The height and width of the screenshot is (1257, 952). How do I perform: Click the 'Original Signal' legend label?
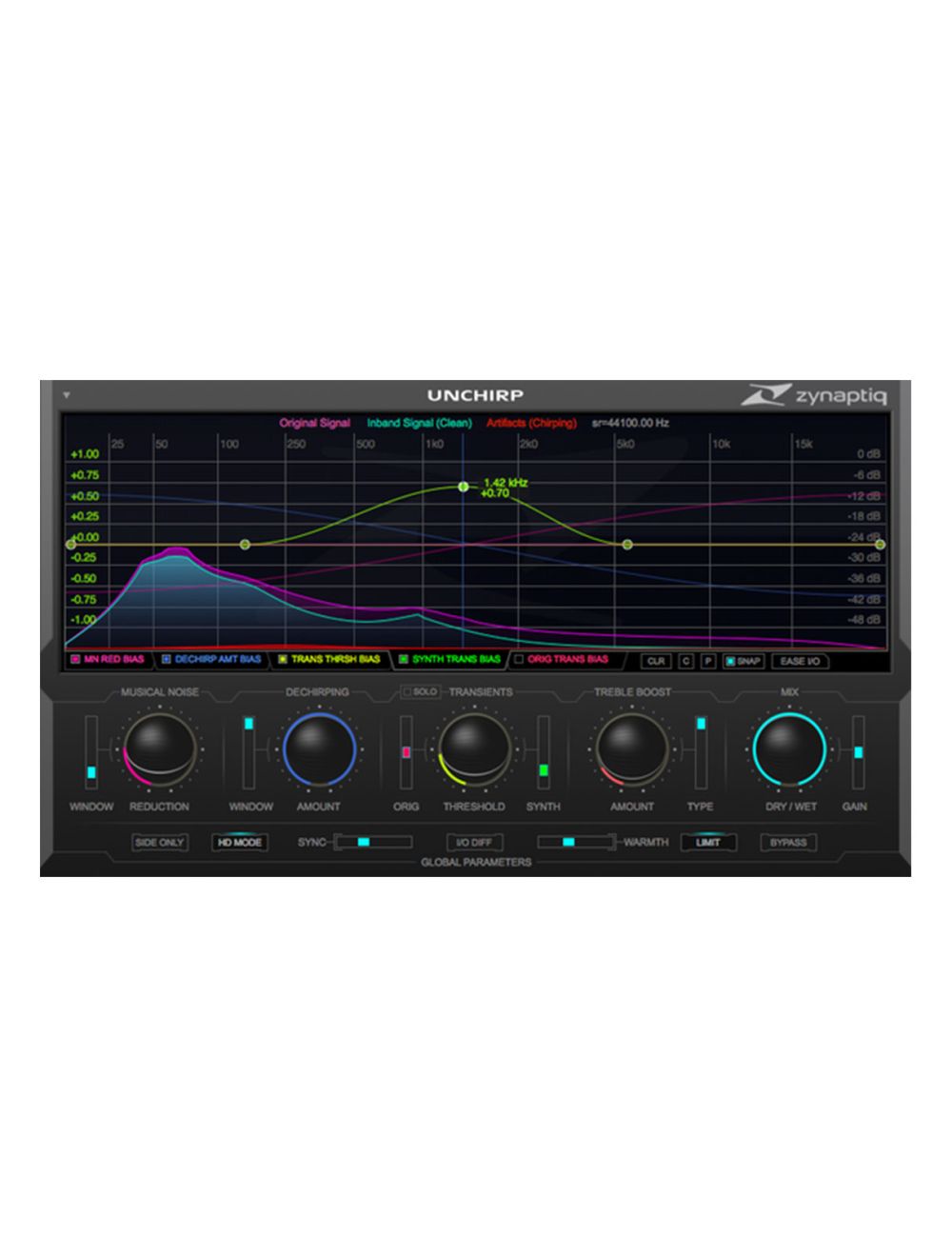(314, 423)
